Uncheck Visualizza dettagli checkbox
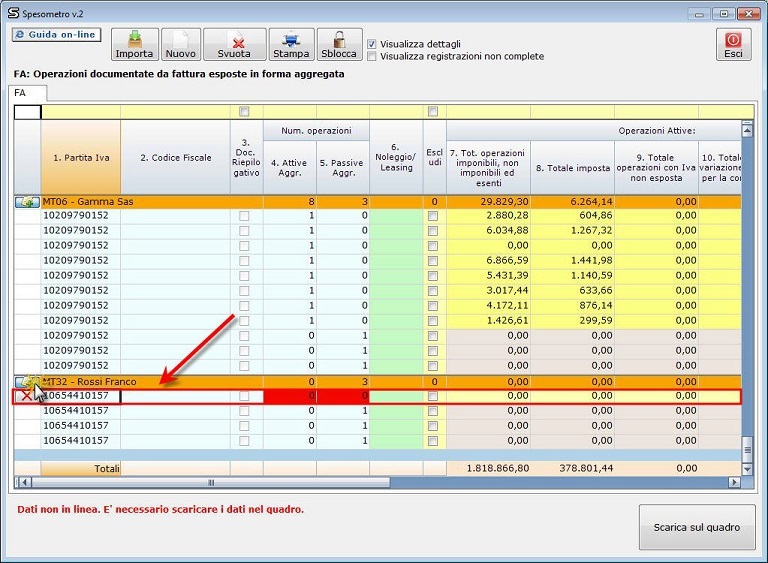Image resolution: width=768 pixels, height=563 pixels. tap(372, 44)
